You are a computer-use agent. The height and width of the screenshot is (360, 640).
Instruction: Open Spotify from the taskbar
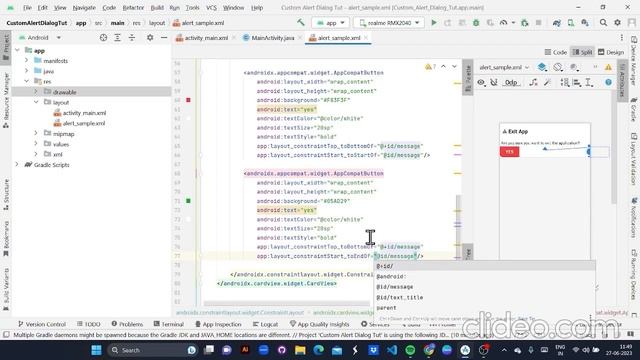(x=410, y=350)
